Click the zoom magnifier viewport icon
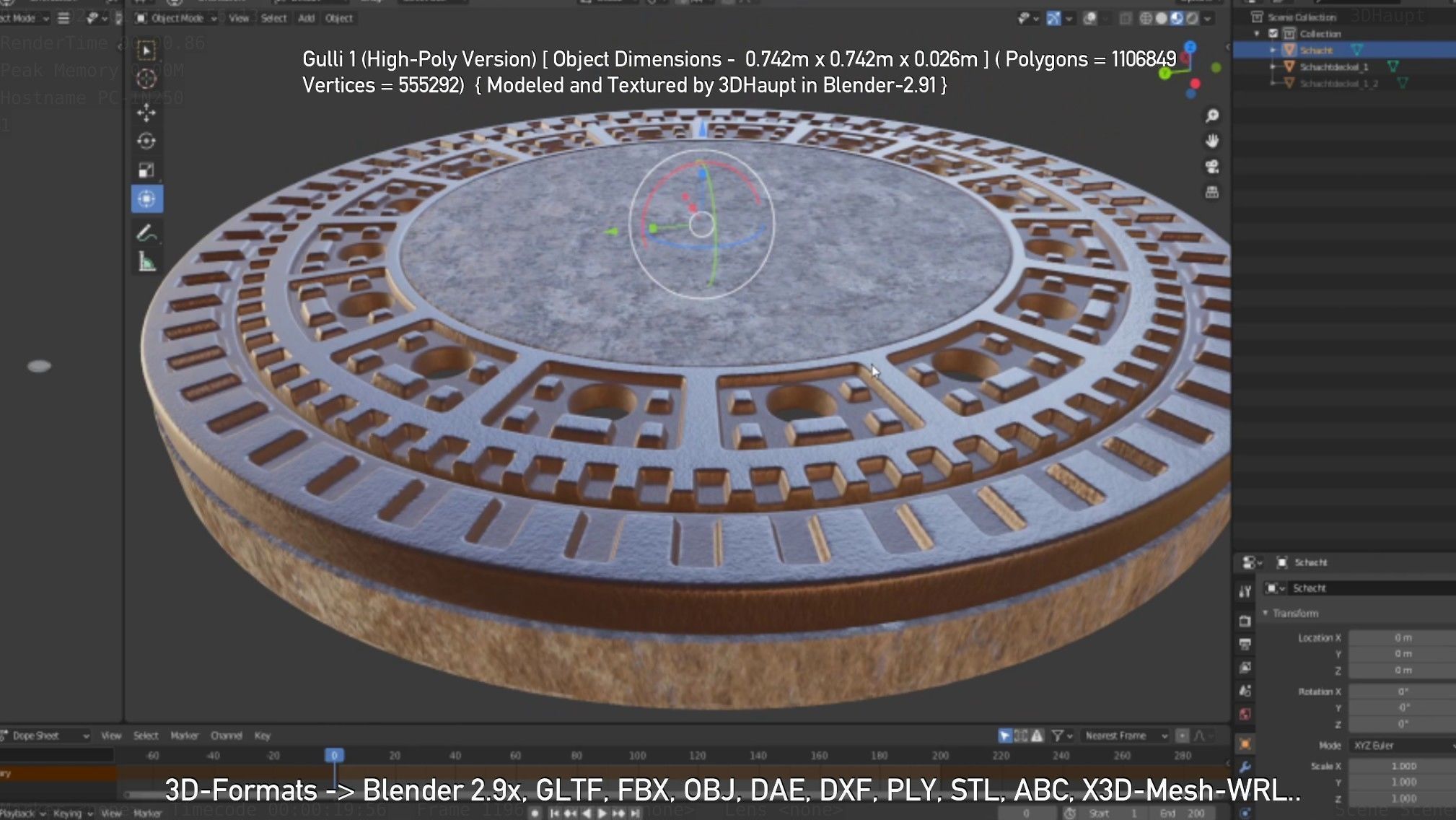 pyautogui.click(x=1212, y=115)
